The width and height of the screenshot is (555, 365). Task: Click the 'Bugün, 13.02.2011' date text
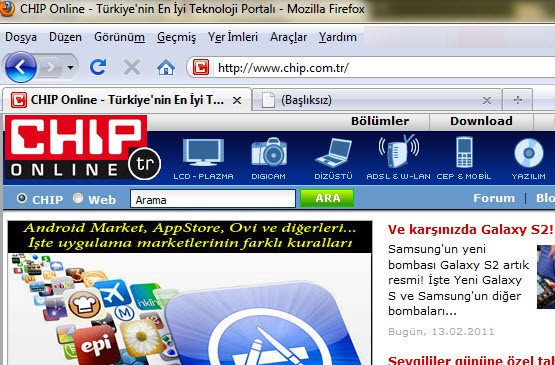point(441,332)
